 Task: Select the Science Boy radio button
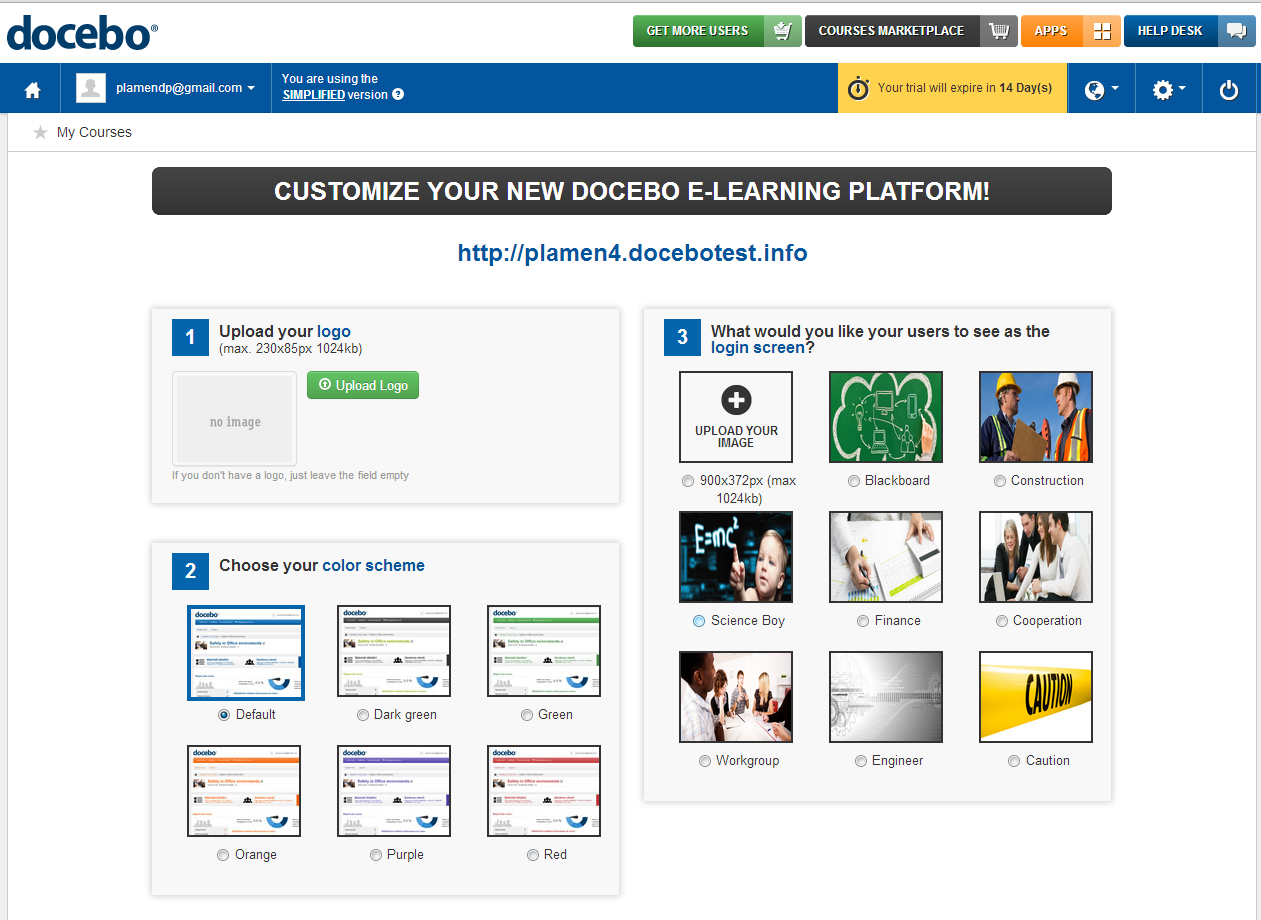[699, 621]
